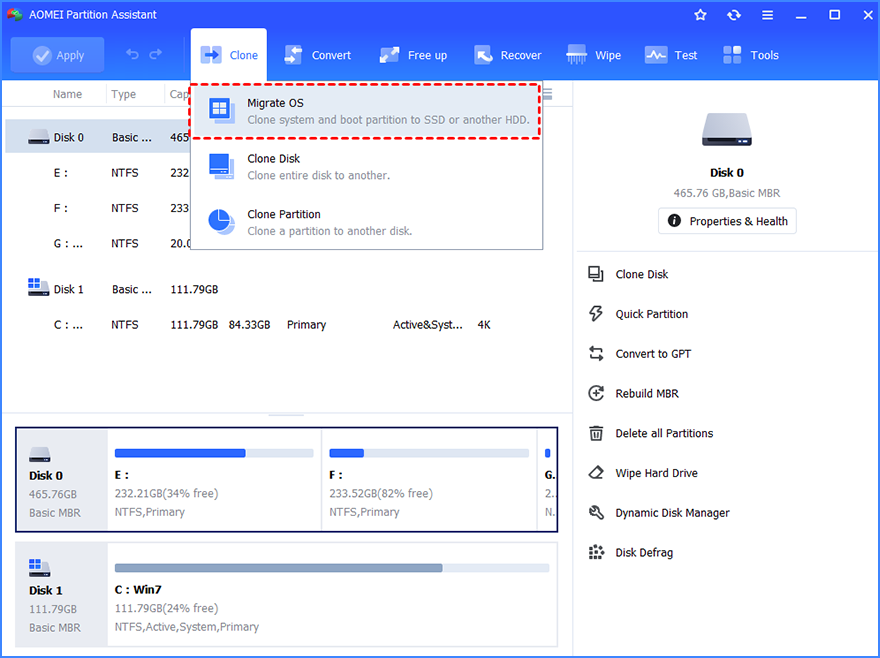
Task: Select the C: Win7 partition block
Action: point(332,595)
